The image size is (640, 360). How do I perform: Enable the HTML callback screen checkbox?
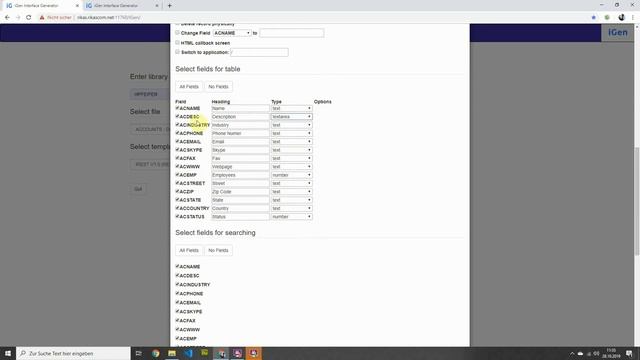pos(177,42)
